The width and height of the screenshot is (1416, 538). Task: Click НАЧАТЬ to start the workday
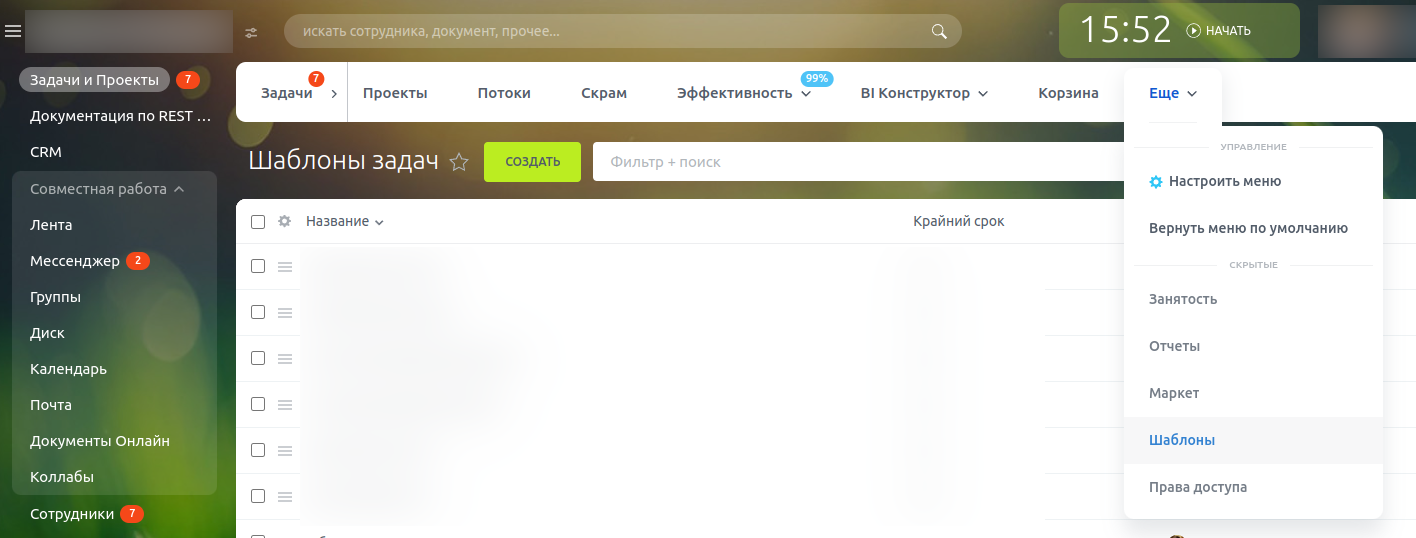[x=1228, y=31]
